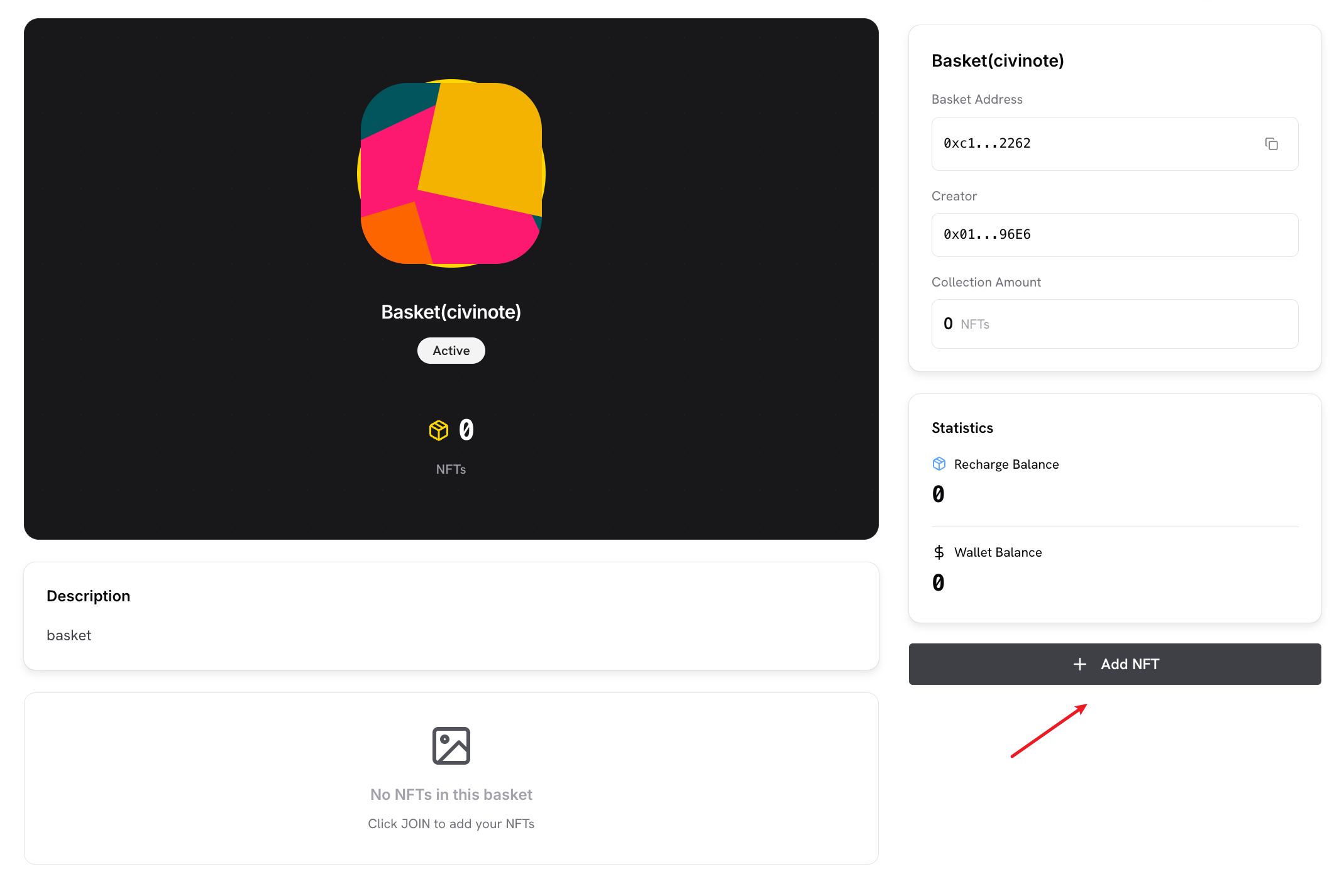Click the Collection Amount field
Screen dimensions: 1344x896
1114,324
